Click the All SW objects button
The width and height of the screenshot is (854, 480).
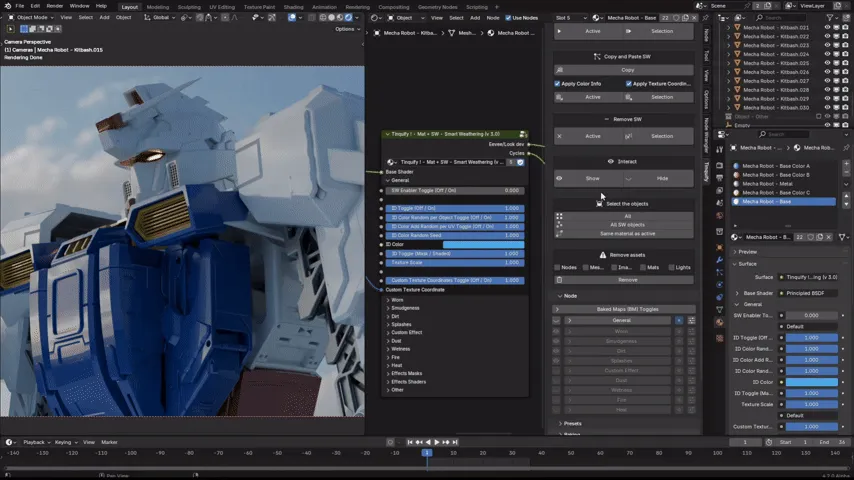pos(624,225)
